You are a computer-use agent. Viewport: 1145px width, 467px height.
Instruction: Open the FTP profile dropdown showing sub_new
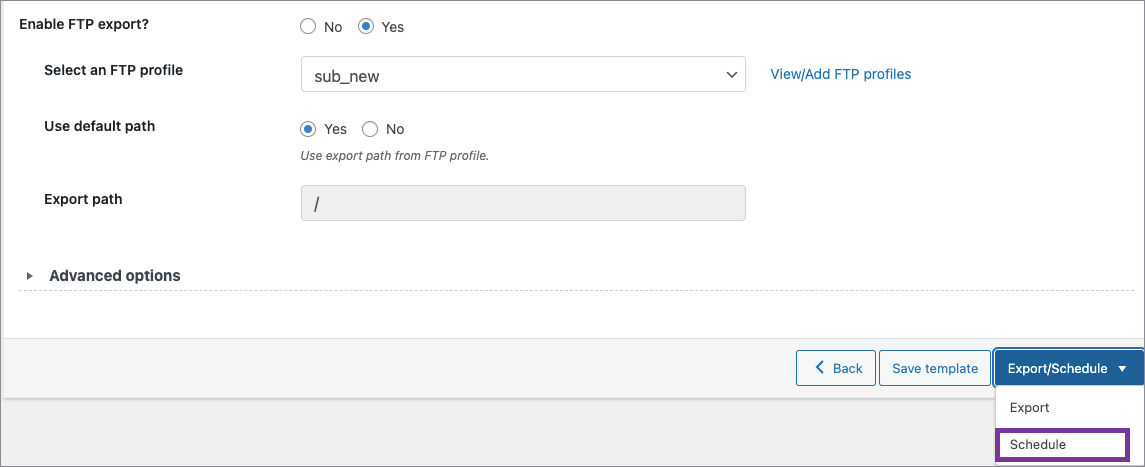pyautogui.click(x=522, y=75)
